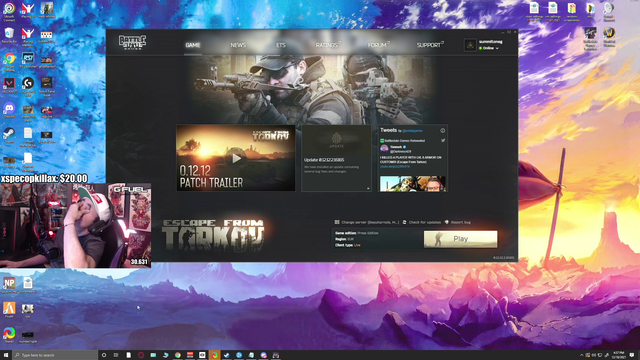Click the Play button

(x=460, y=239)
